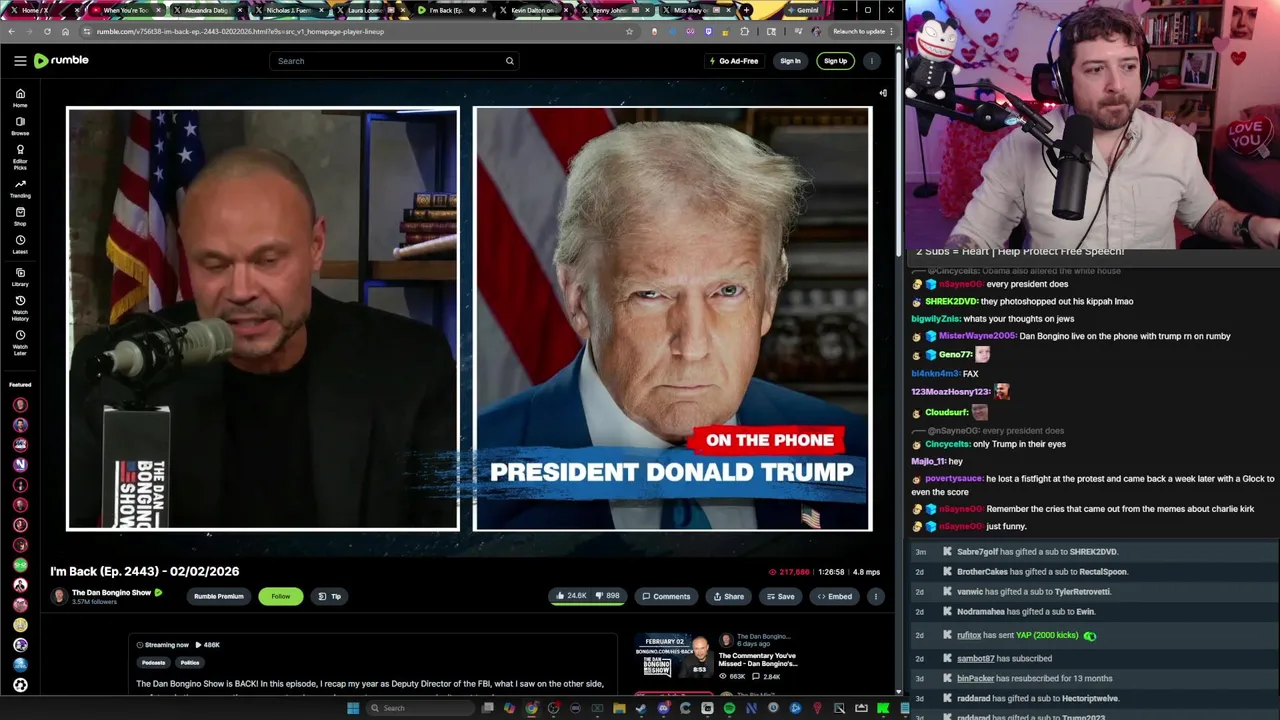Viewport: 1280px width, 720px height.
Task: Open Trending in the sidebar
Action: 20,189
